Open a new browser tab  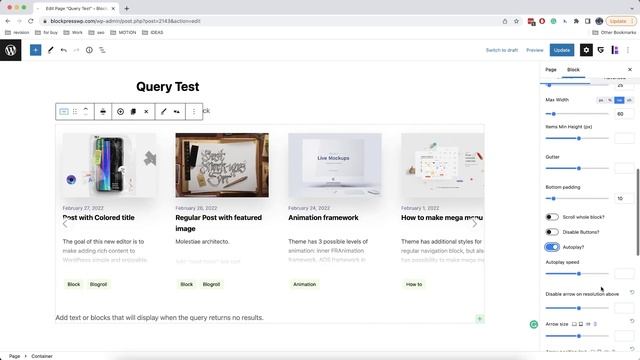point(127,8)
